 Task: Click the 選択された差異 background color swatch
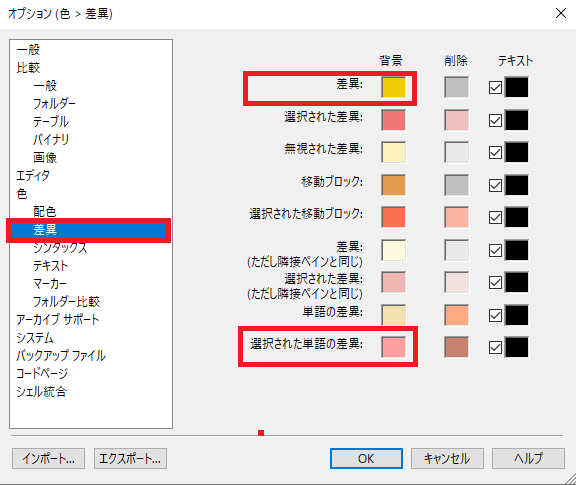(393, 120)
